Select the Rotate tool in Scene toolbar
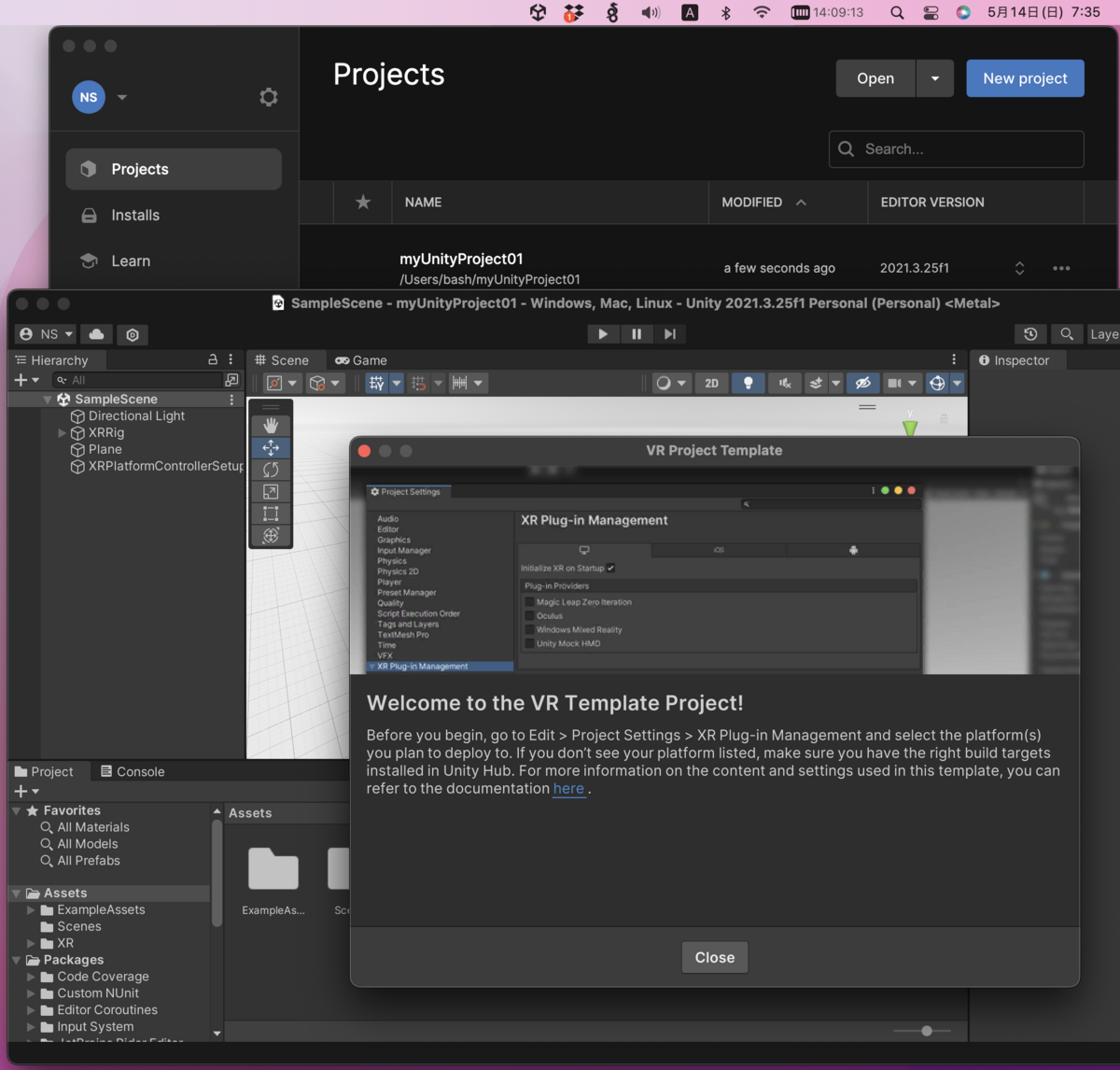 coord(271,470)
